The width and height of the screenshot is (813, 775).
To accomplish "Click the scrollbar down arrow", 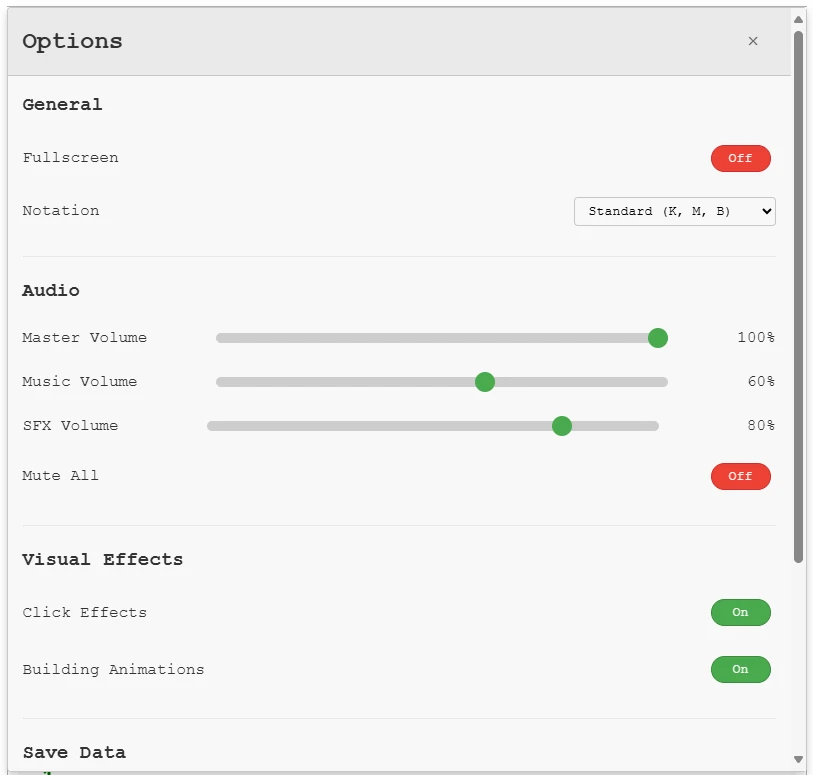I will 798,760.
